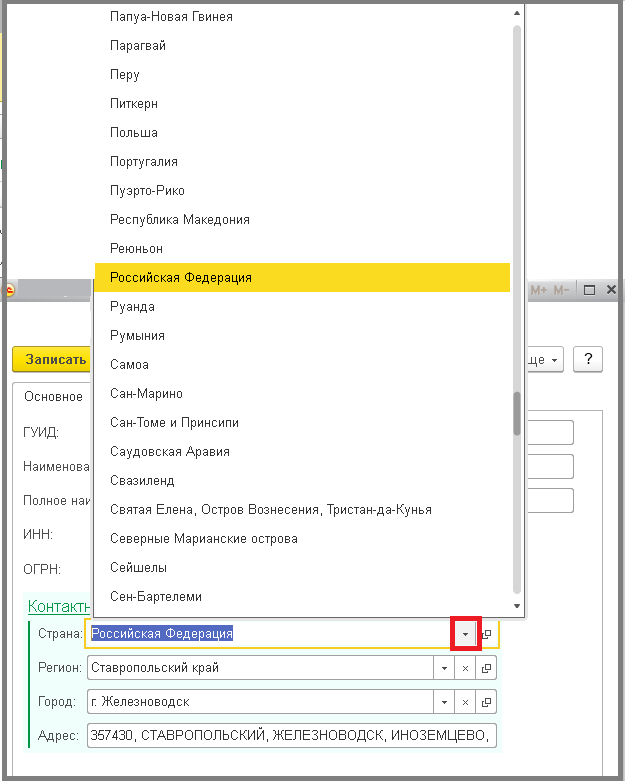Expand the Город dropdown arrow

(444, 702)
